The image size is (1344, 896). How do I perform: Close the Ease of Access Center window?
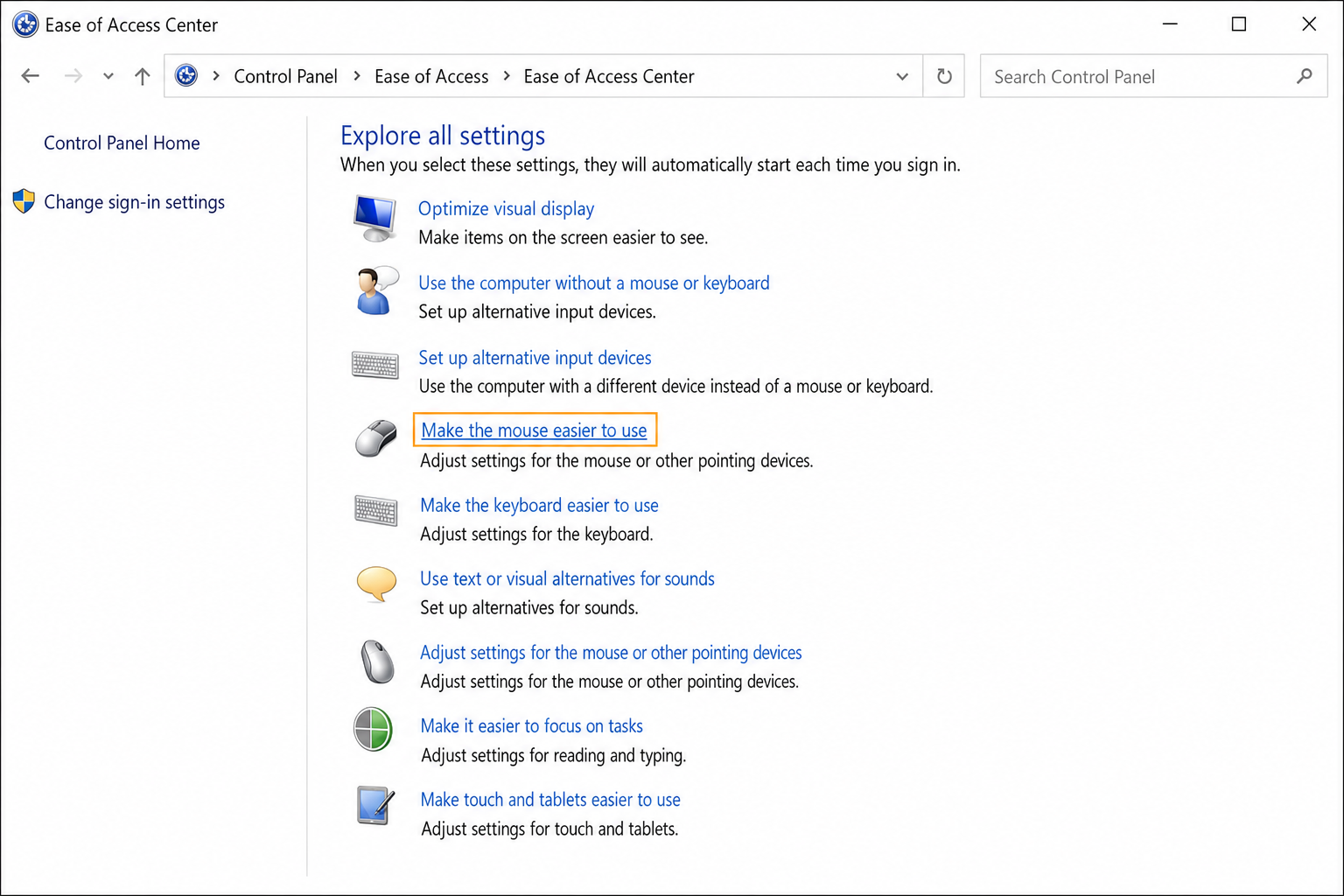point(1309,24)
